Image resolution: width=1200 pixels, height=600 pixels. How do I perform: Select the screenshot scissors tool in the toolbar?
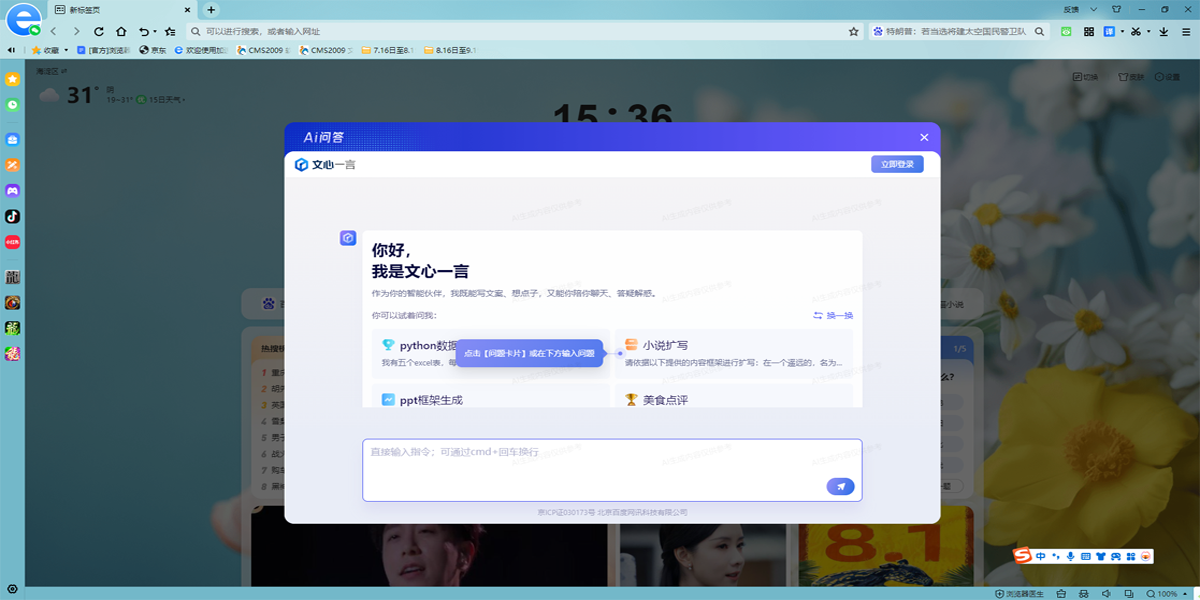[x=1136, y=31]
